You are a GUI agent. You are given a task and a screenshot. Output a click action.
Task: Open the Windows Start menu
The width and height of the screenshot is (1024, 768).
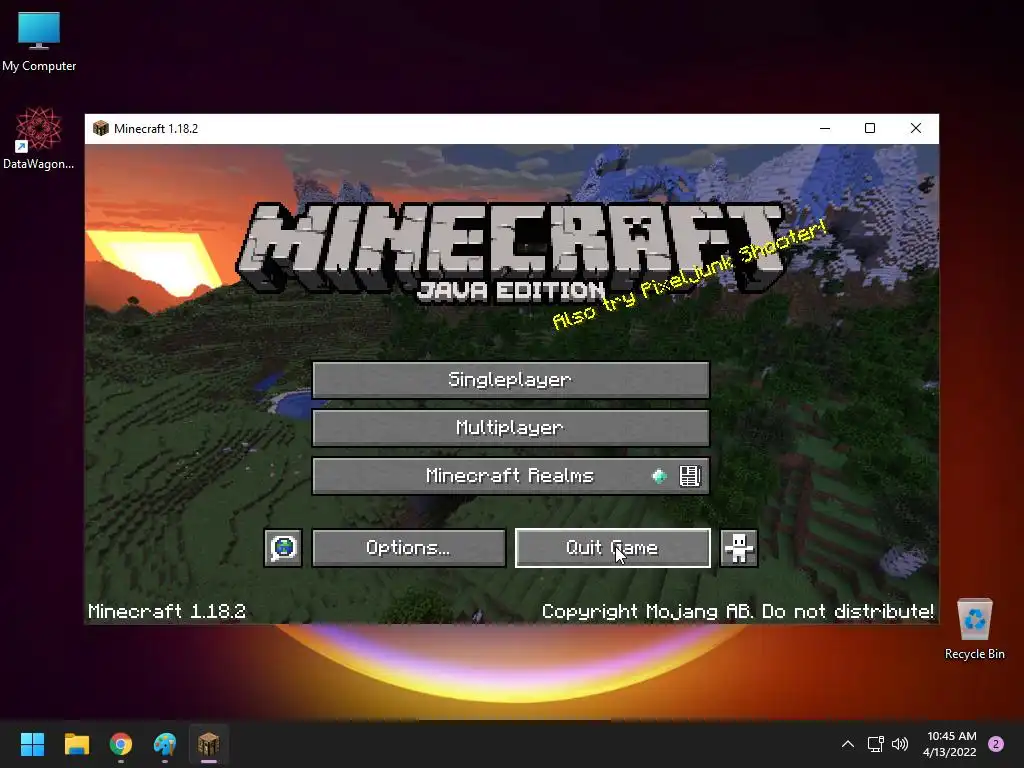click(32, 744)
